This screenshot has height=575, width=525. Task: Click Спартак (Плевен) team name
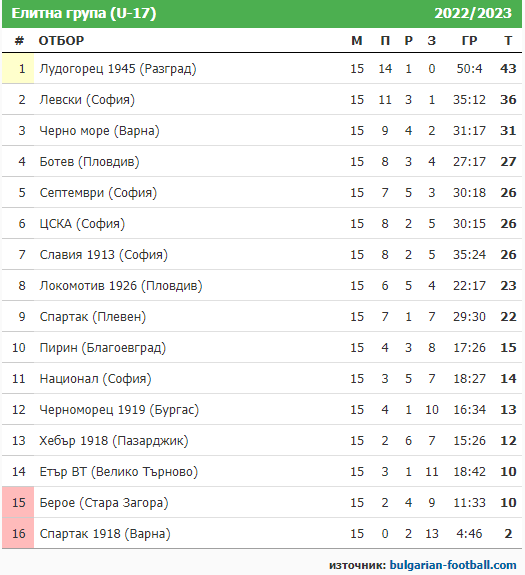click(93, 317)
